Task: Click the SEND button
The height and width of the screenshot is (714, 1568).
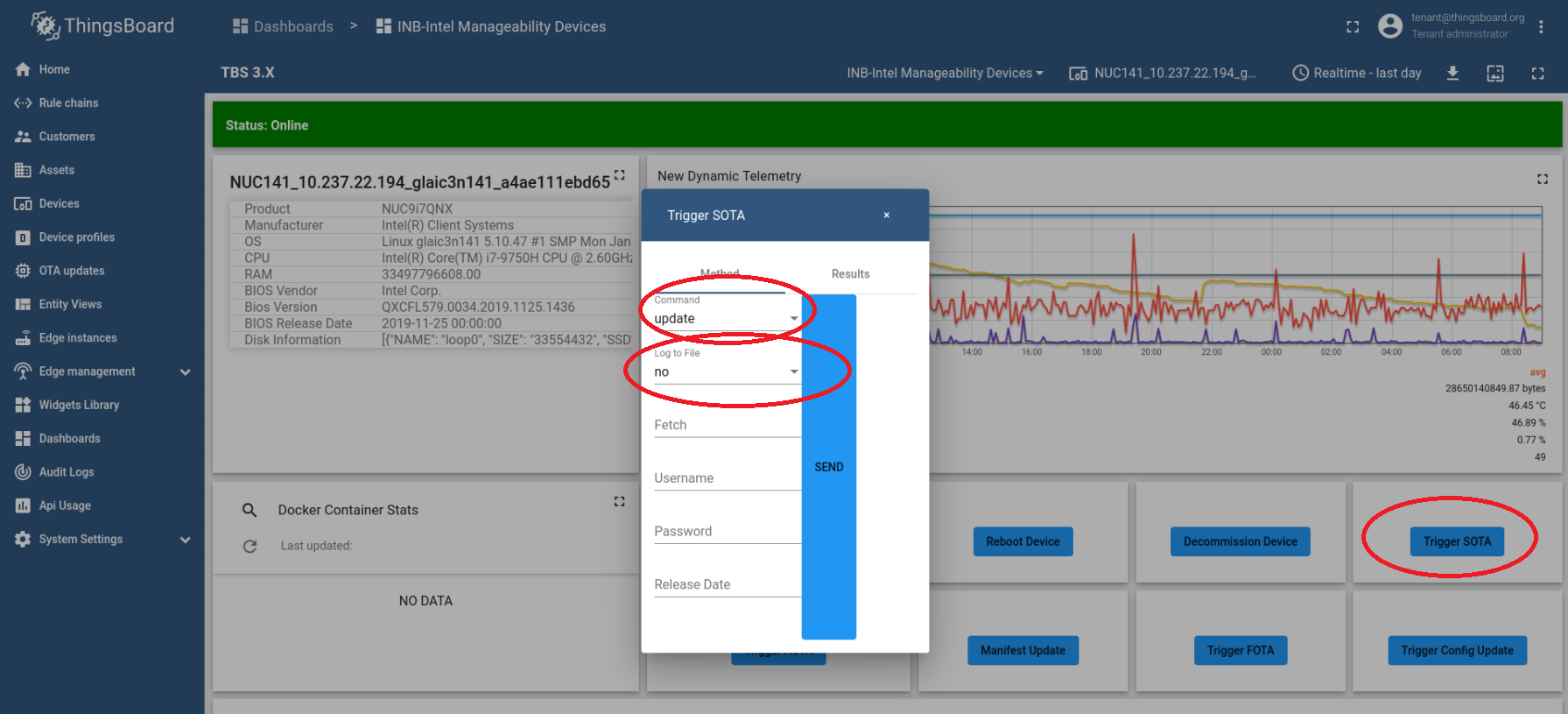Action: click(x=829, y=467)
